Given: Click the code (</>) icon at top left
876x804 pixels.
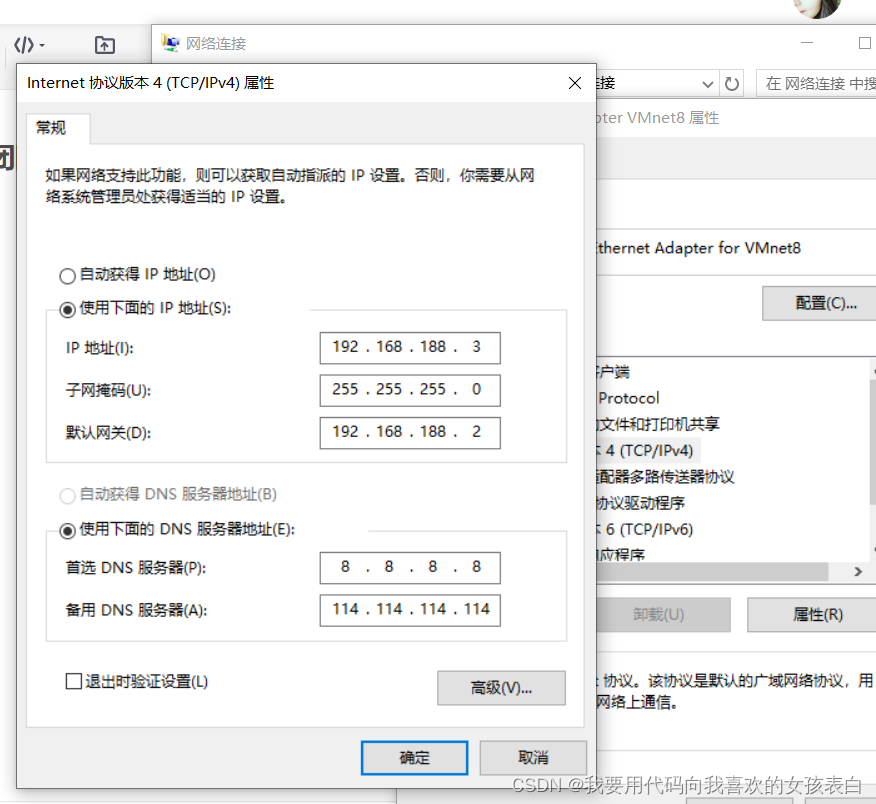Looking at the screenshot, I should pyautogui.click(x=24, y=44).
